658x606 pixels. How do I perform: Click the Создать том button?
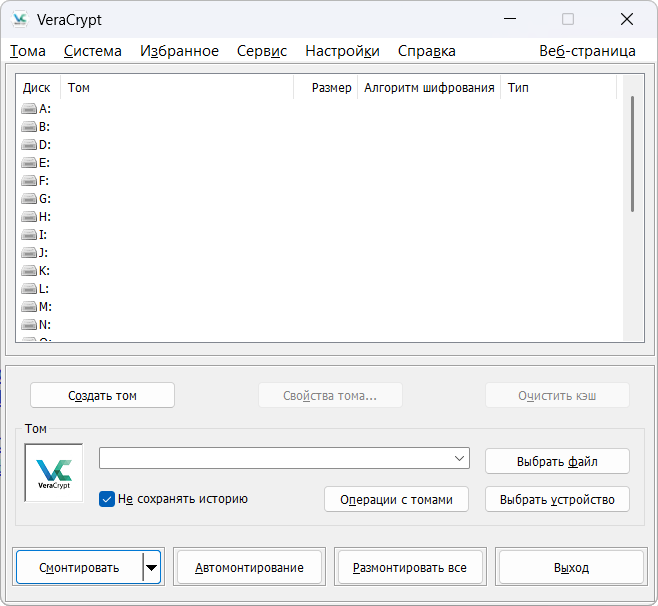[x=102, y=395]
